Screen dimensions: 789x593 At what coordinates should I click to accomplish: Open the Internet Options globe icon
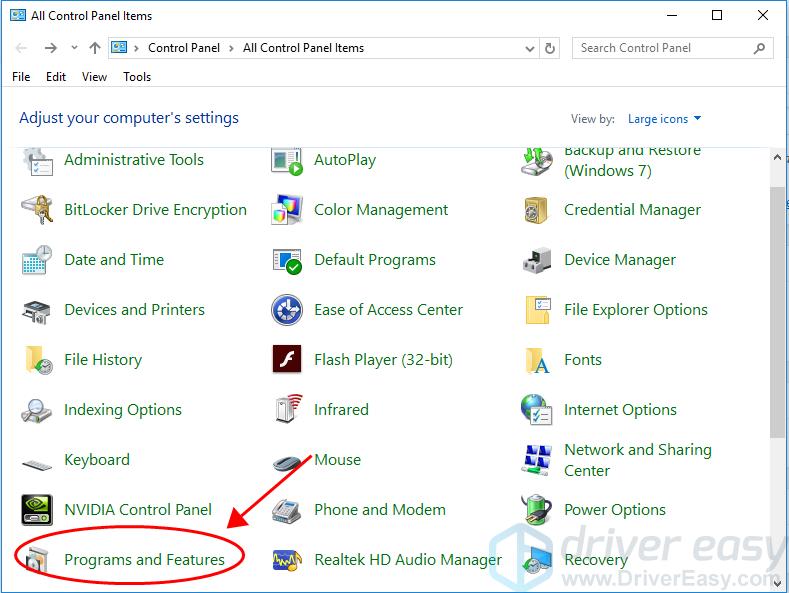pos(537,409)
